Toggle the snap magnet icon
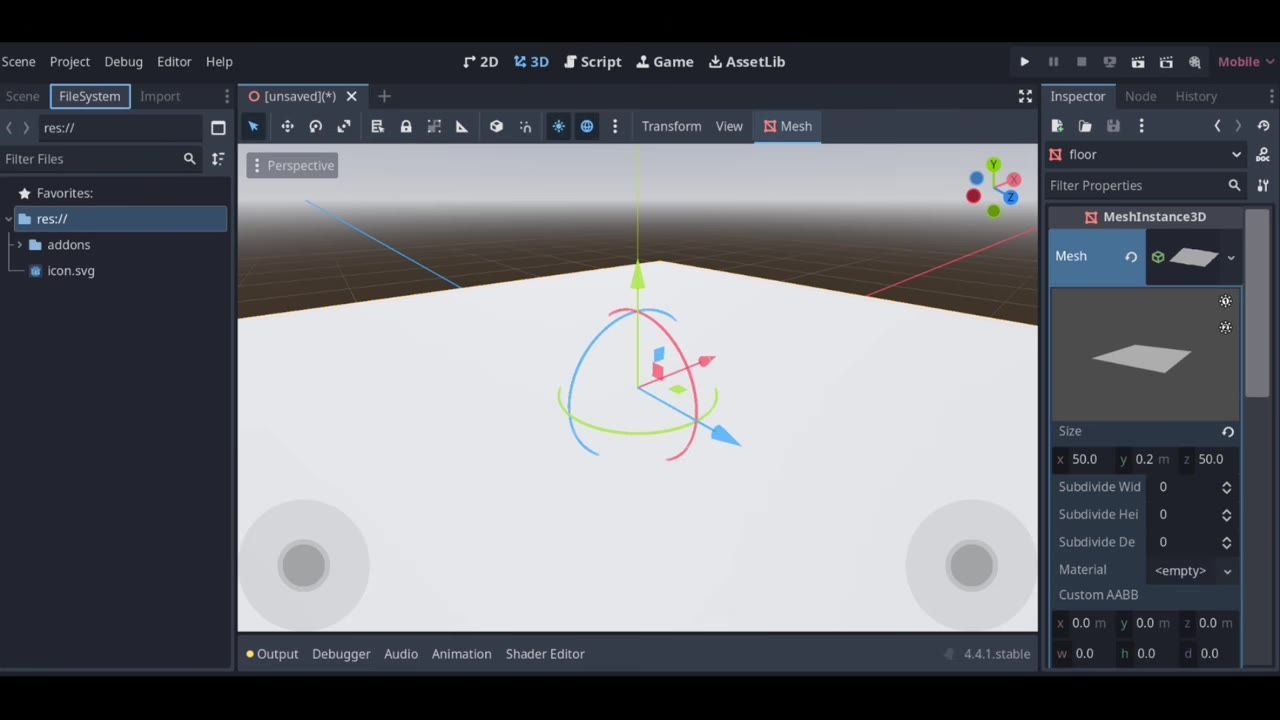1280x720 pixels. click(x=525, y=126)
